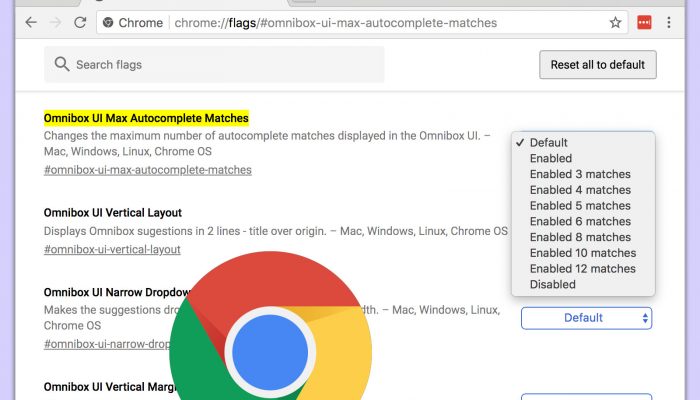Go back with the back arrow
The image size is (700, 400).
coord(31,22)
